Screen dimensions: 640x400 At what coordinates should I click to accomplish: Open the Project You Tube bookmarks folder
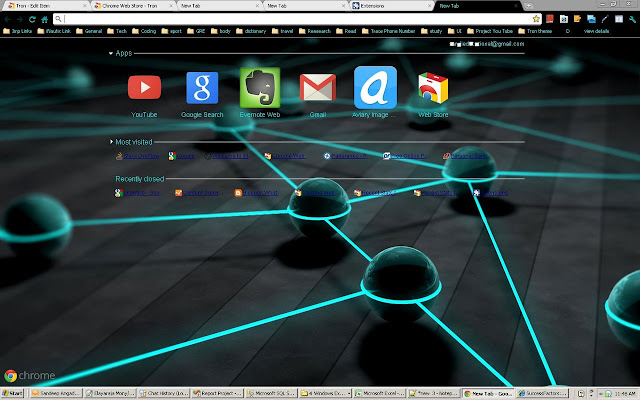(x=490, y=31)
